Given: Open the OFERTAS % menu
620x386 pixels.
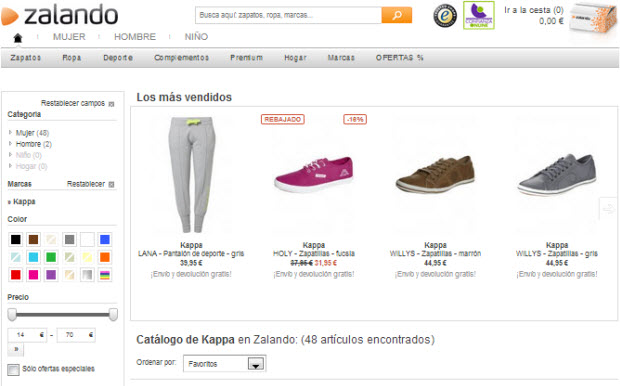Looking at the screenshot, I should click(399, 58).
